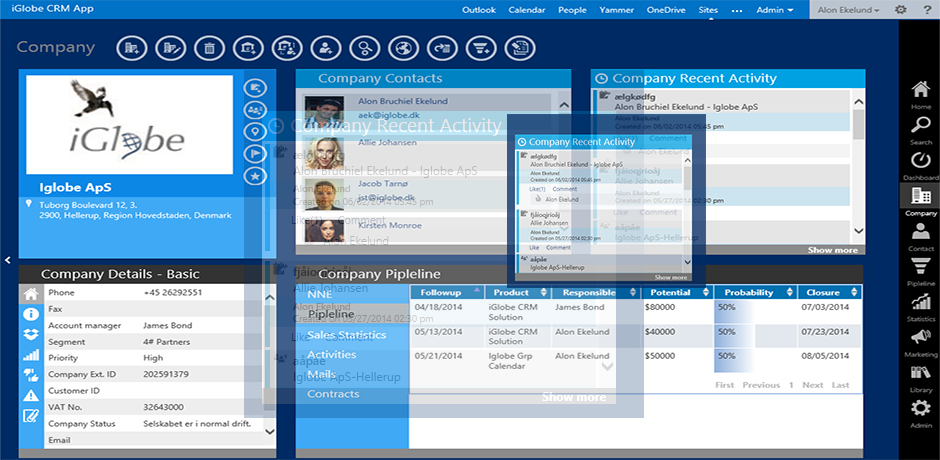Screen dimensions: 940x460
Task: Open Admin gear in right sidebar
Action: 921,414
